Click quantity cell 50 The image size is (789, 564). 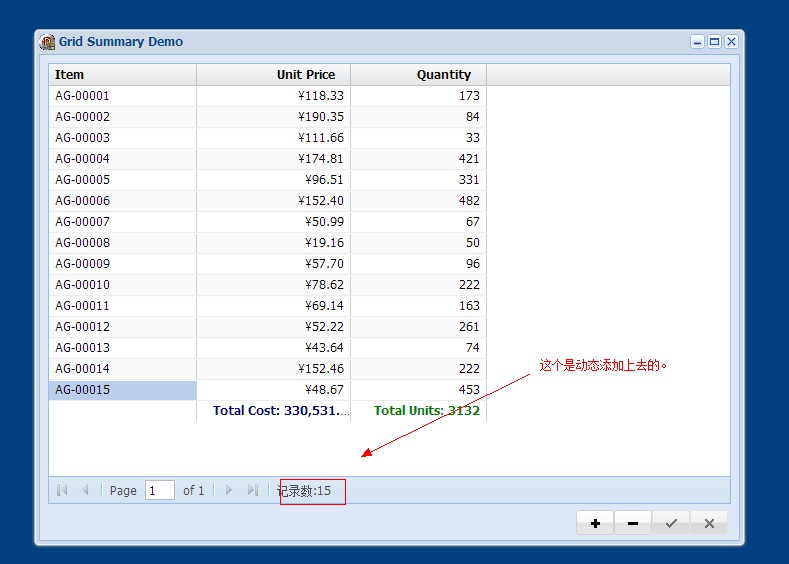(418, 243)
